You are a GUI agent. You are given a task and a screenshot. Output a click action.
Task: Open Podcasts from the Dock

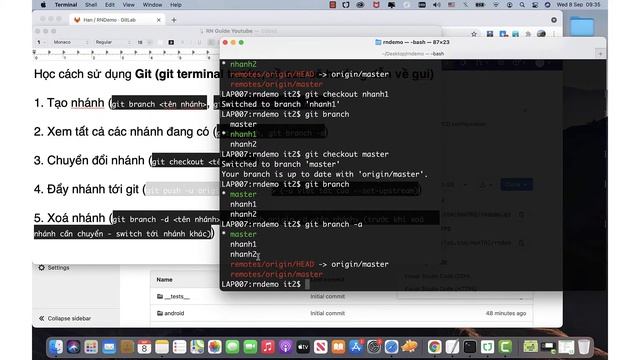click(285, 347)
